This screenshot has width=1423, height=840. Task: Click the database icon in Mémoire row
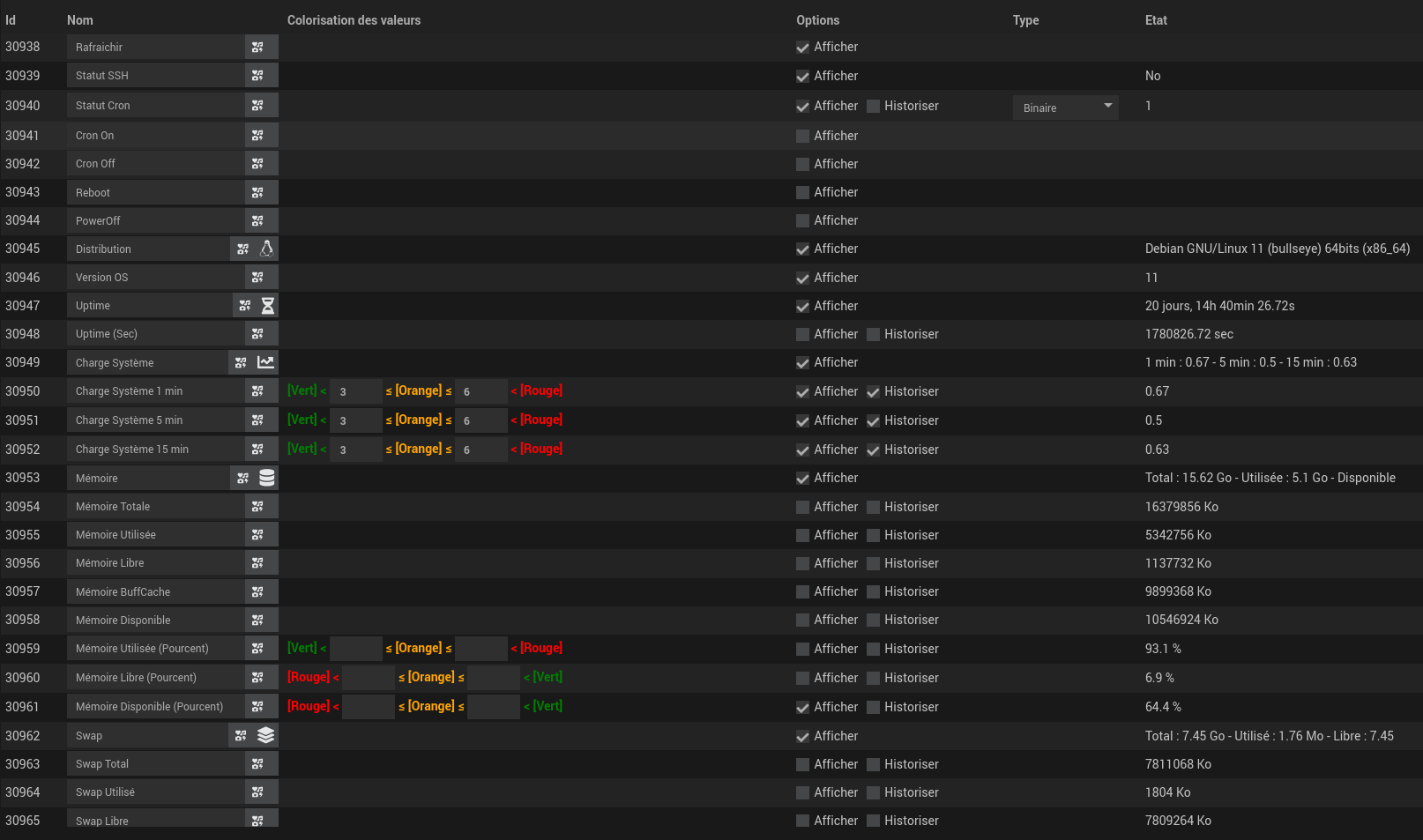tap(266, 478)
